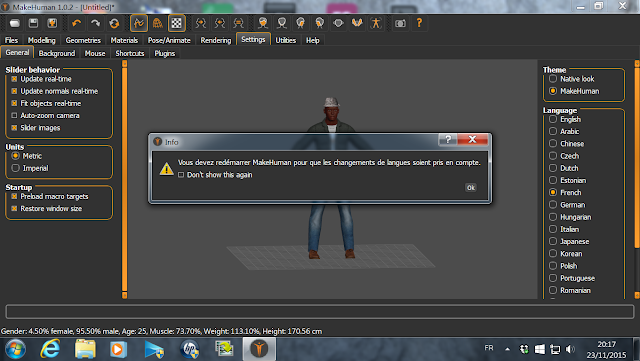Click the Export toolbar icon
The image size is (640, 361).
coord(52,23)
